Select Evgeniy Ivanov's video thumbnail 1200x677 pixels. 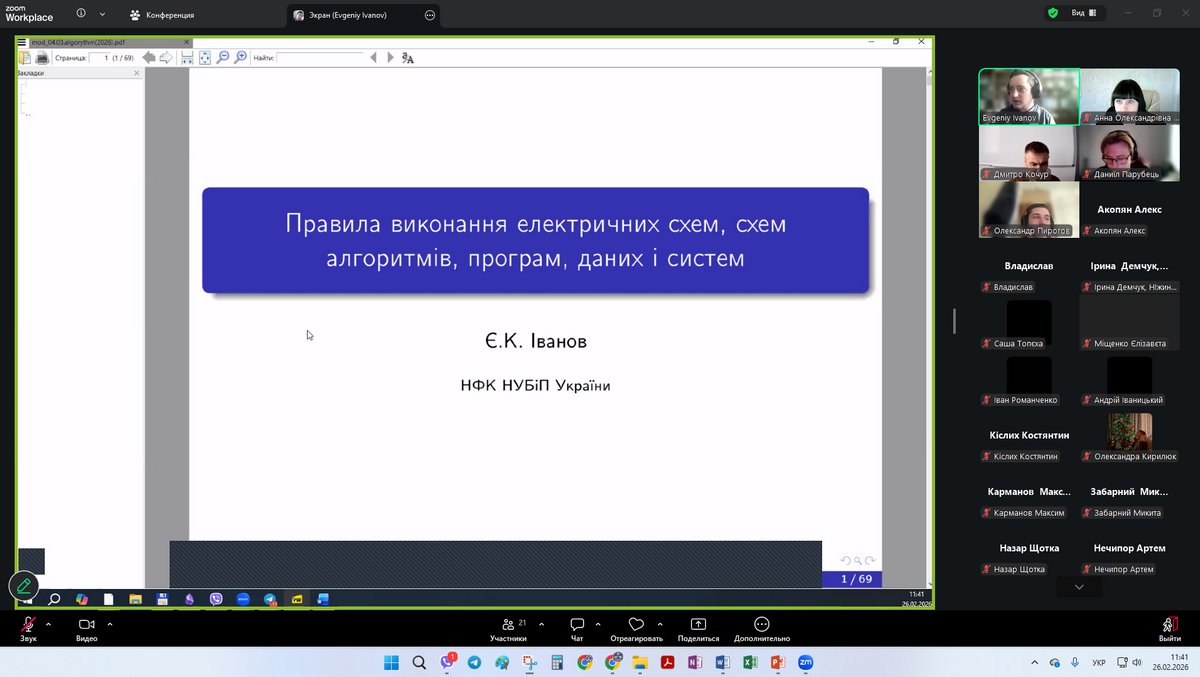(1028, 96)
